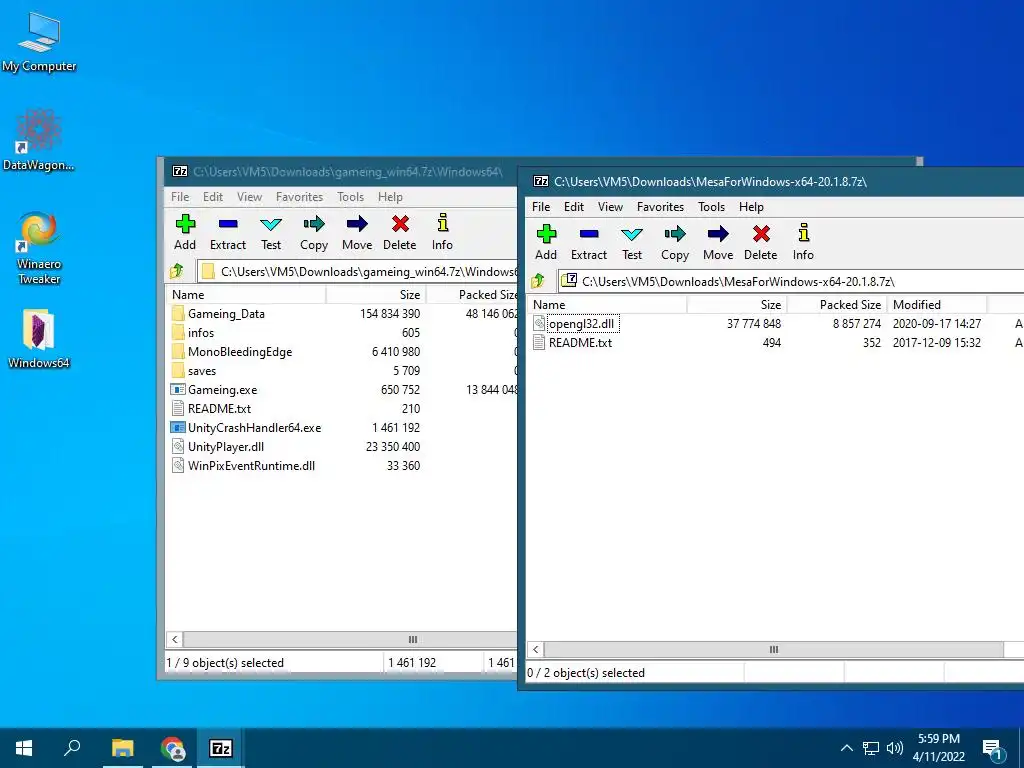Click MesaForWindows address path field
The height and width of the screenshot is (768, 1024).
(x=791, y=281)
